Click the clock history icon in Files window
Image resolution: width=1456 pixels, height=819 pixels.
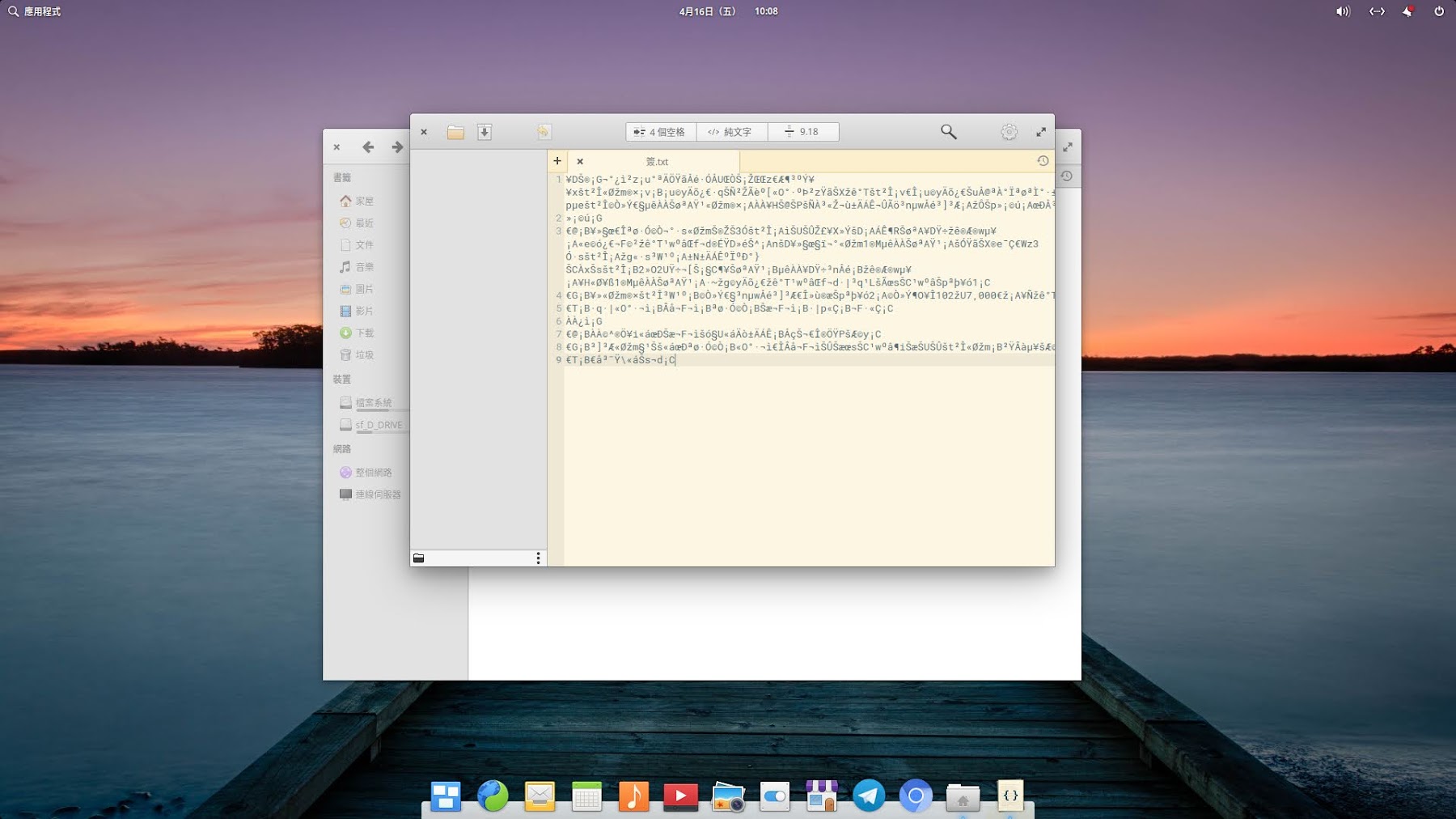[x=1067, y=176]
